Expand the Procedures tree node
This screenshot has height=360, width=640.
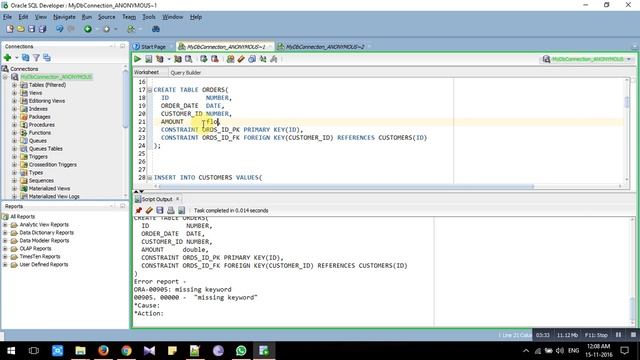pyautogui.click(x=14, y=125)
